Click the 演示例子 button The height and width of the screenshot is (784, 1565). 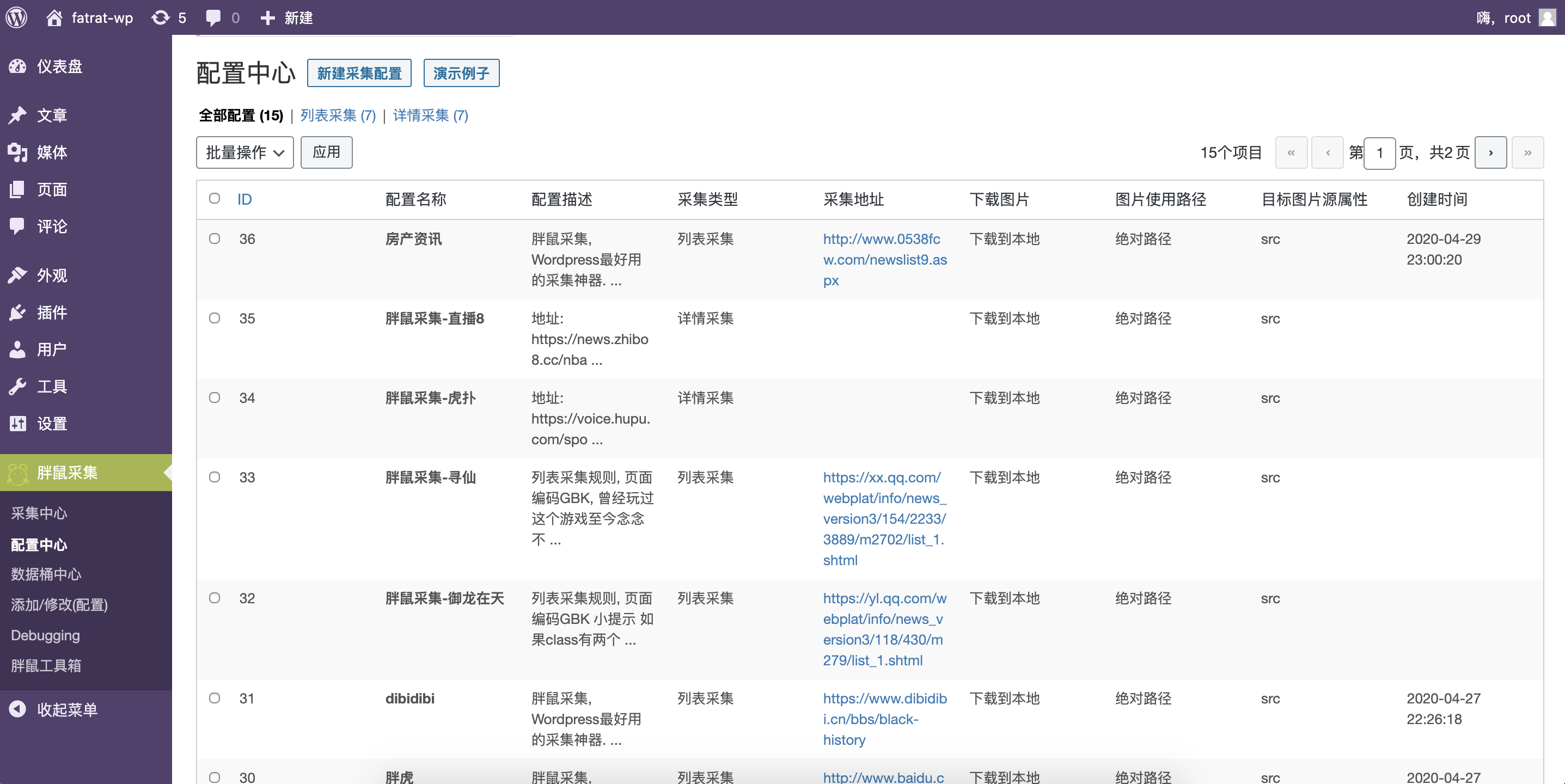point(461,73)
